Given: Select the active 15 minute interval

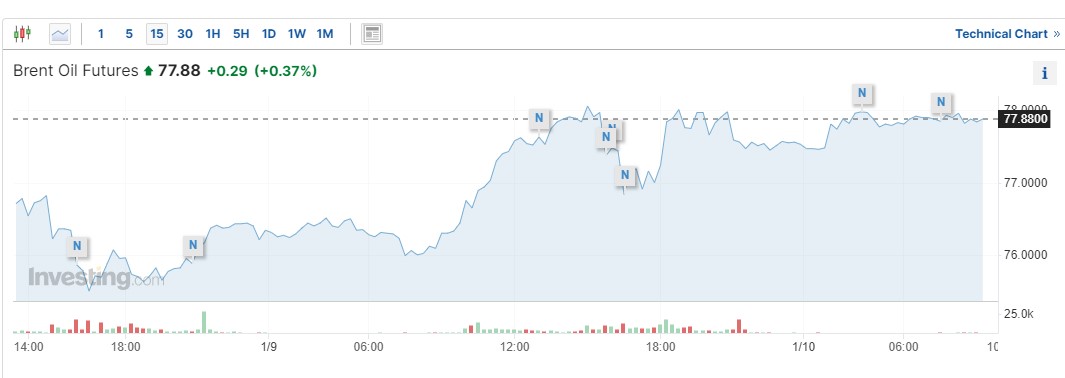Looking at the screenshot, I should point(157,33).
